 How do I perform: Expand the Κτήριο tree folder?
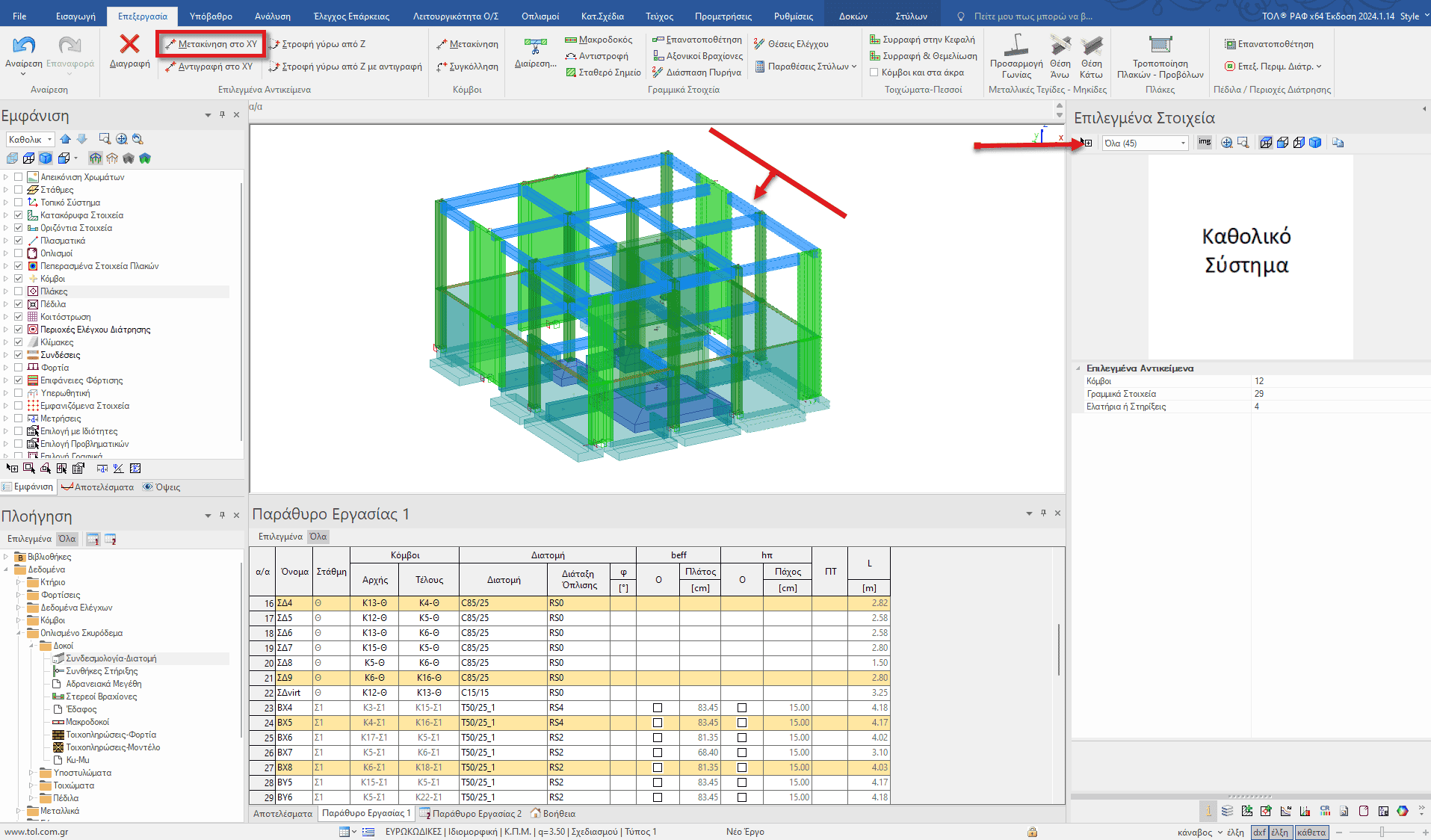(19, 582)
